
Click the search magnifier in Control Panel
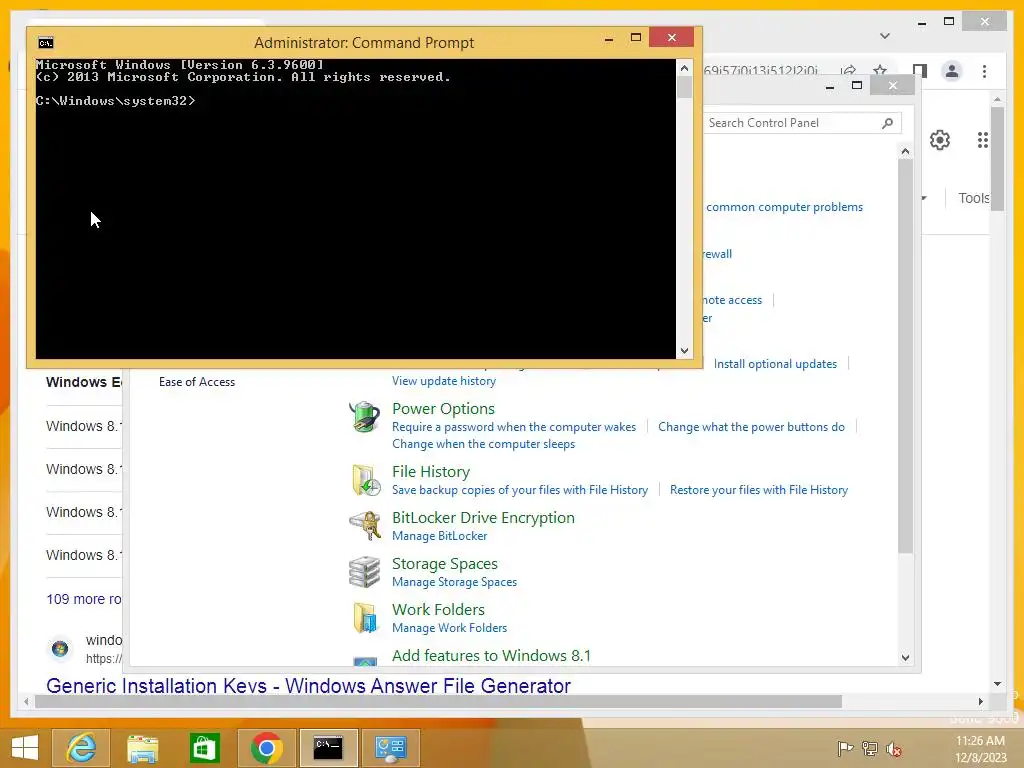pyautogui.click(x=887, y=123)
